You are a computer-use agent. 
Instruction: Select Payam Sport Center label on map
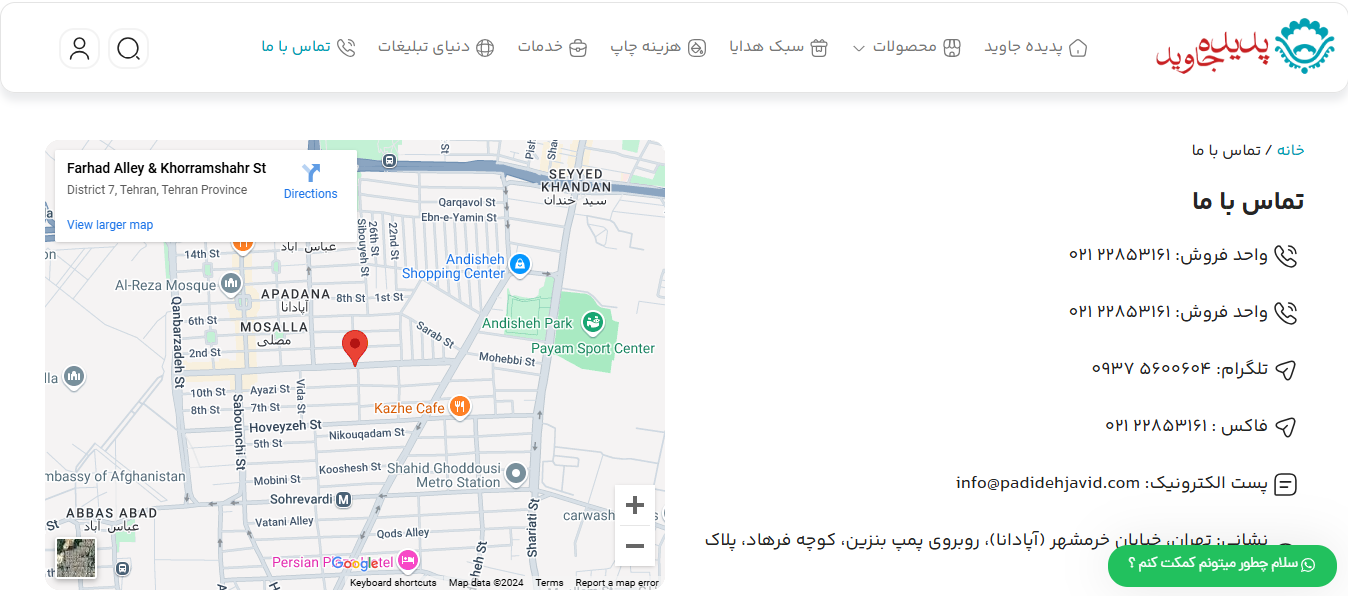[x=593, y=349]
